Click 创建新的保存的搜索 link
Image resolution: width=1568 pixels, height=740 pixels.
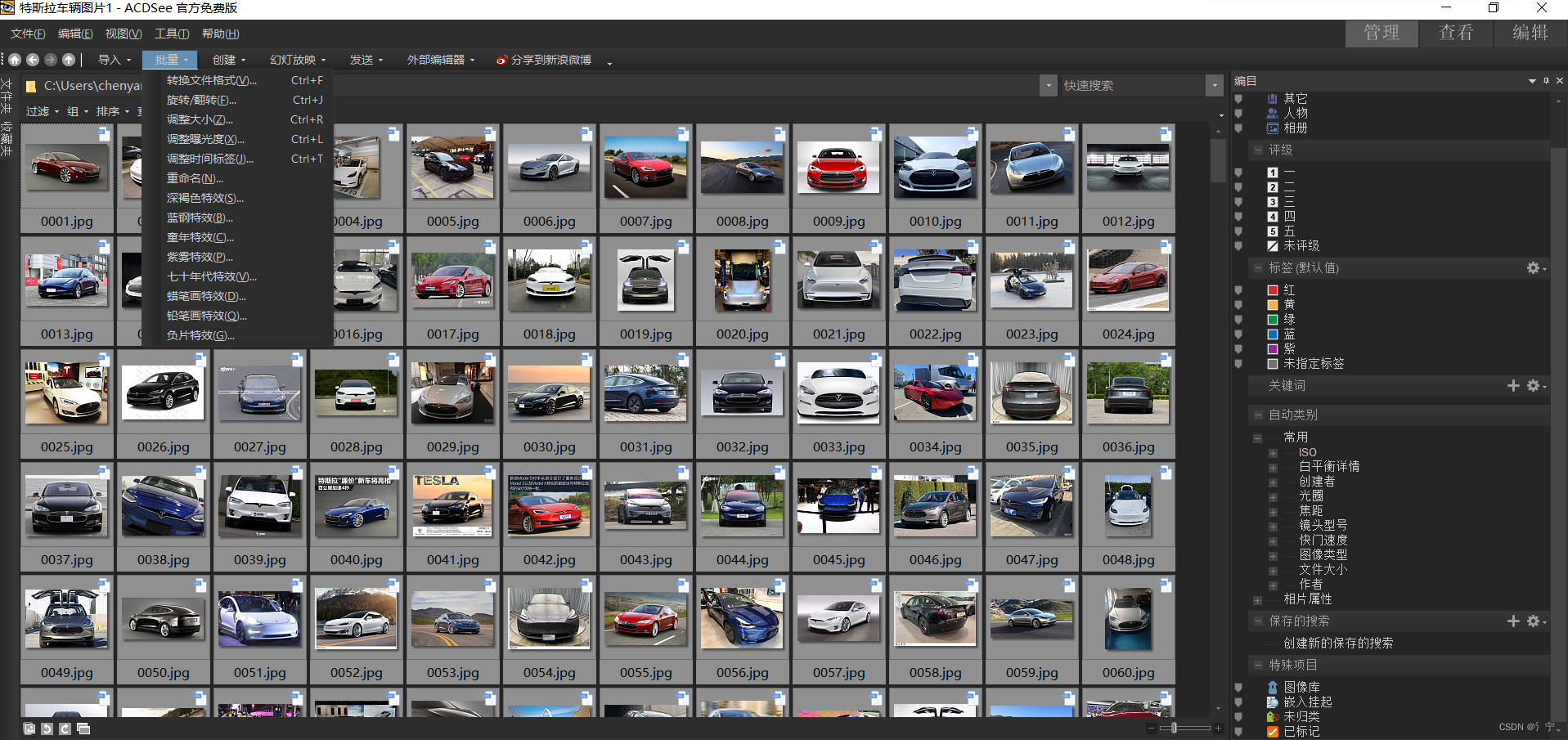tap(1338, 644)
